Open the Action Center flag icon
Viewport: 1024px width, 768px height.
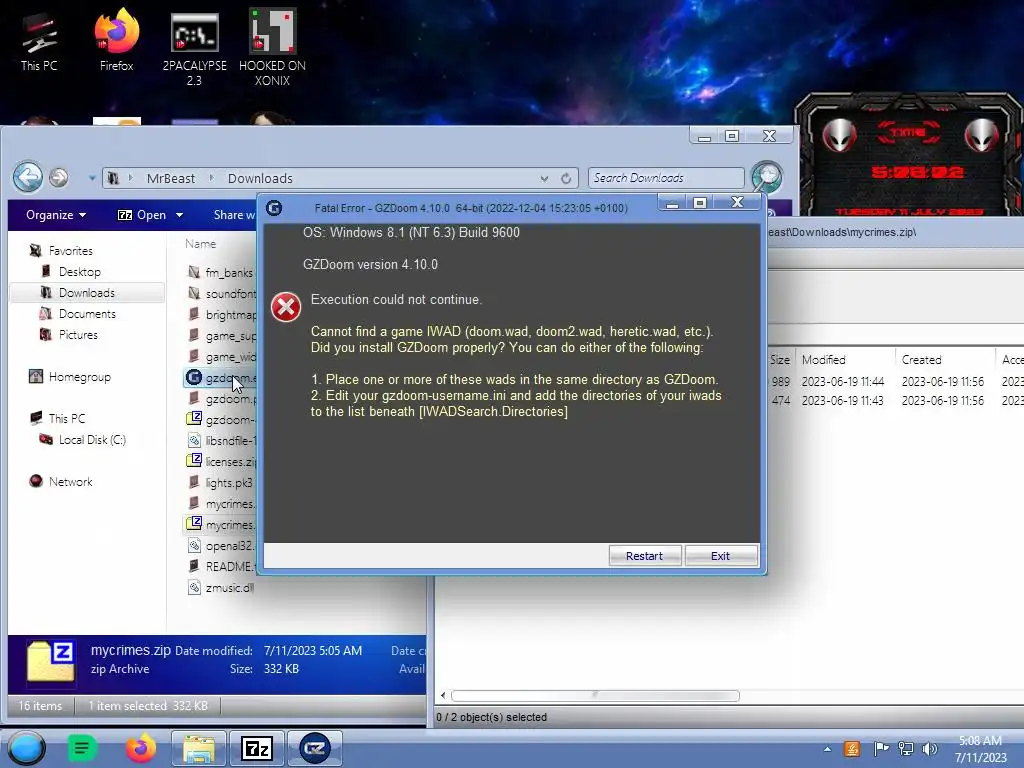tap(881, 749)
